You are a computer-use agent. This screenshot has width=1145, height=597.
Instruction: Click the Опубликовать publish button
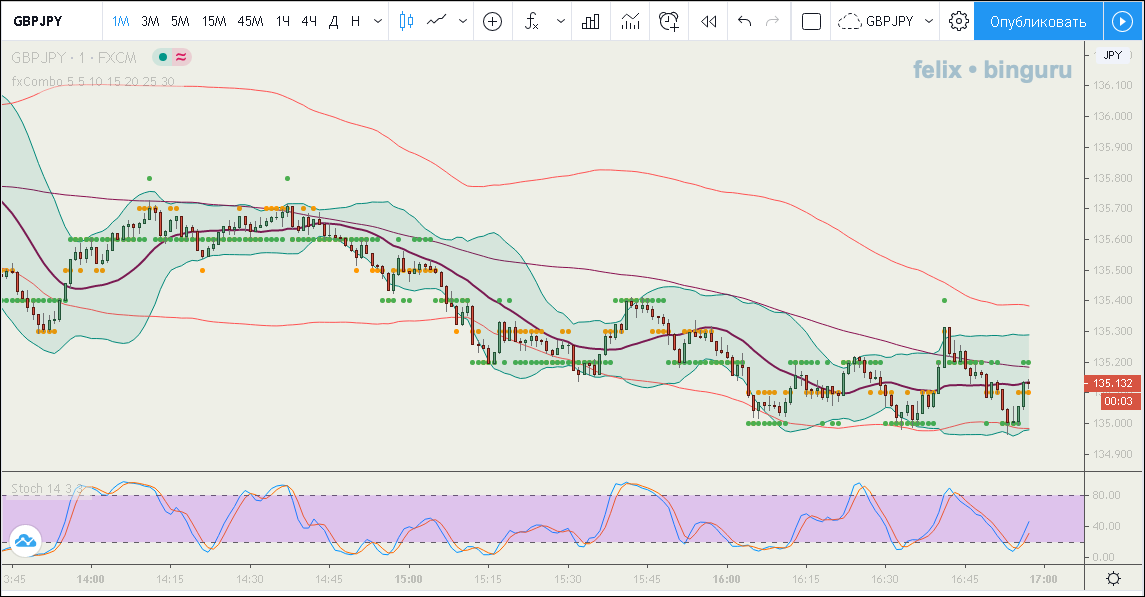(1038, 21)
